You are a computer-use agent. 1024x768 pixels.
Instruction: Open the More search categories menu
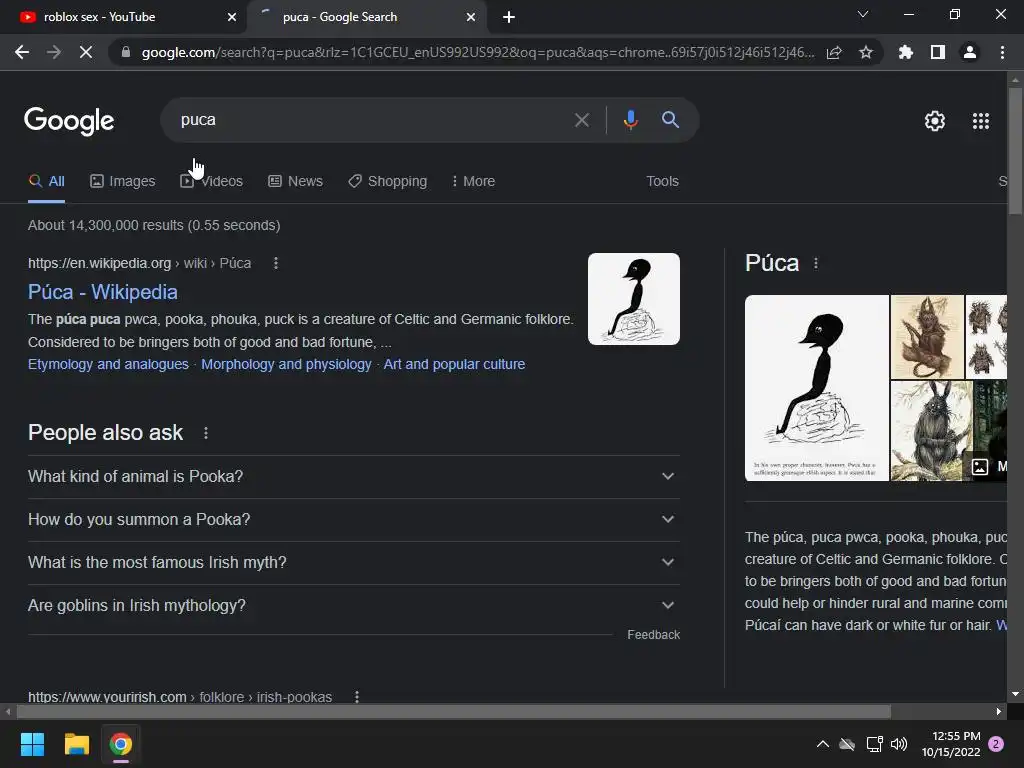(x=473, y=182)
